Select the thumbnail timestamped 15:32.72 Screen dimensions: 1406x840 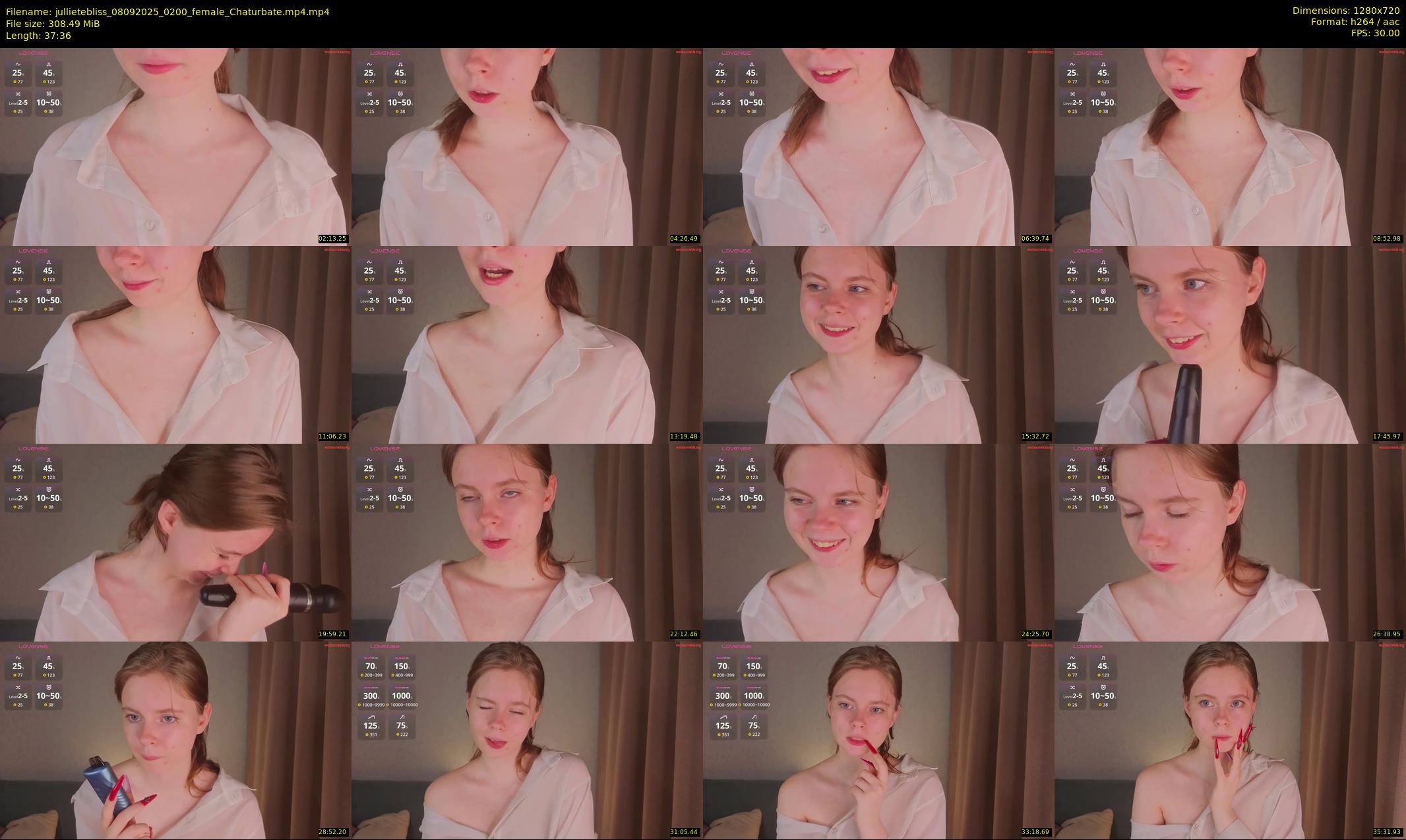[878, 344]
